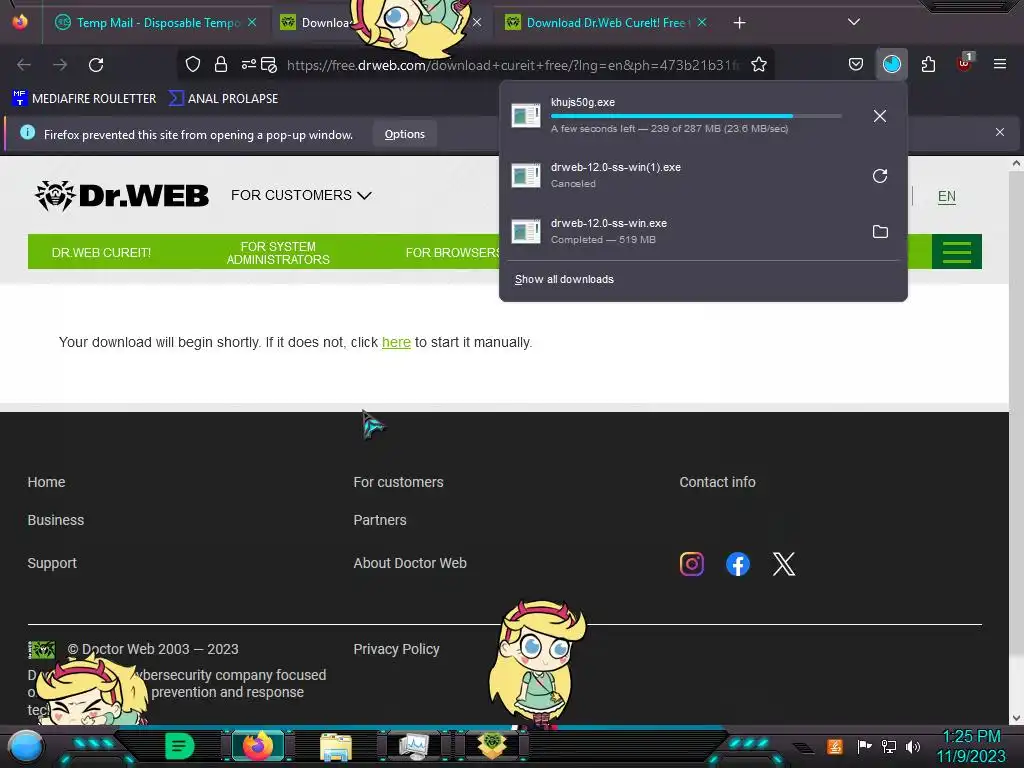Select DR.WEB CUREIT! in green menu
The height and width of the screenshot is (768, 1024).
point(101,252)
